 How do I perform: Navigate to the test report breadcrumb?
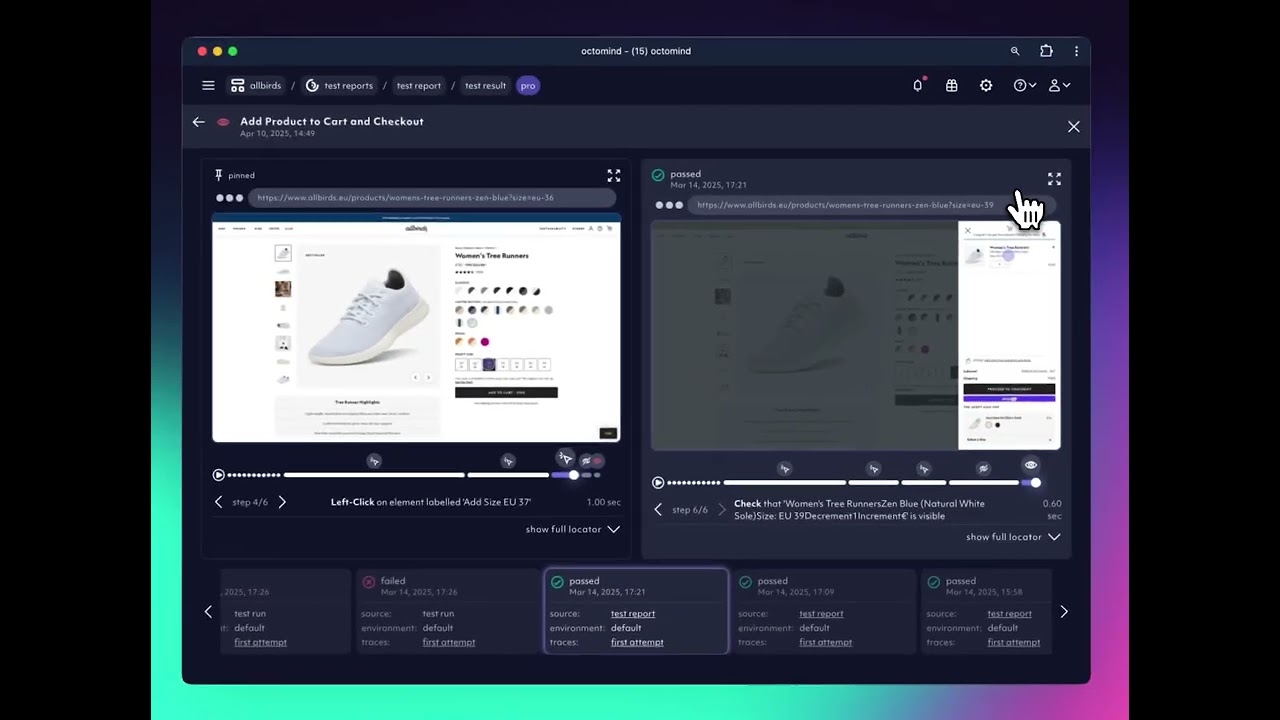pyautogui.click(x=419, y=86)
